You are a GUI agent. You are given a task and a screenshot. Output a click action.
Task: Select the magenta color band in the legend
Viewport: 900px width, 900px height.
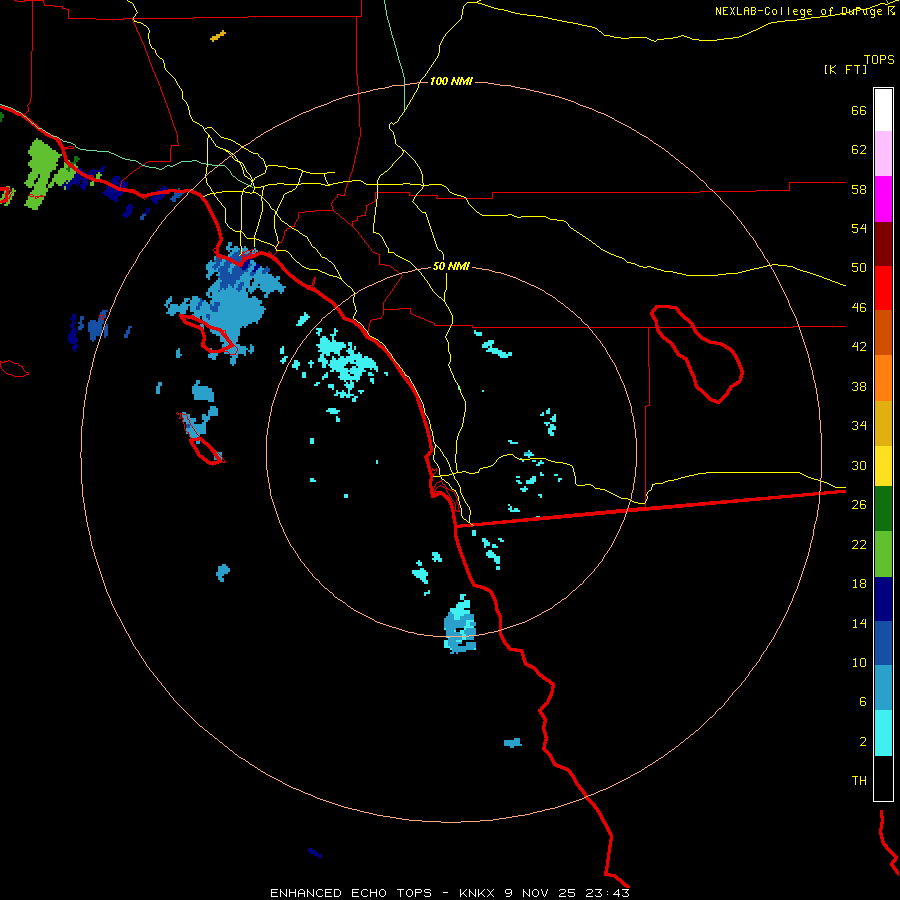point(883,199)
